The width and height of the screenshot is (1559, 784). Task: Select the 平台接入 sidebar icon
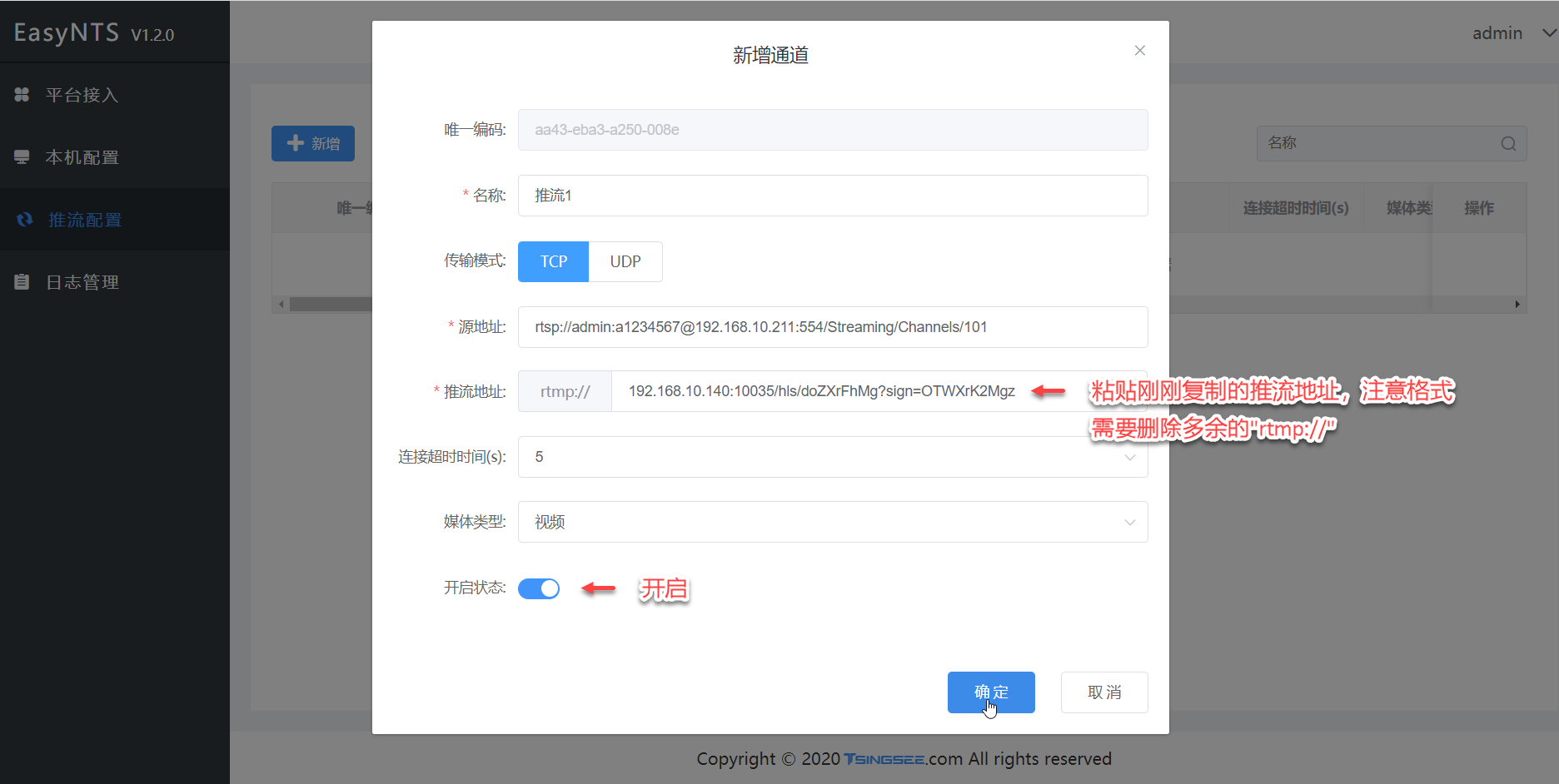[x=22, y=94]
